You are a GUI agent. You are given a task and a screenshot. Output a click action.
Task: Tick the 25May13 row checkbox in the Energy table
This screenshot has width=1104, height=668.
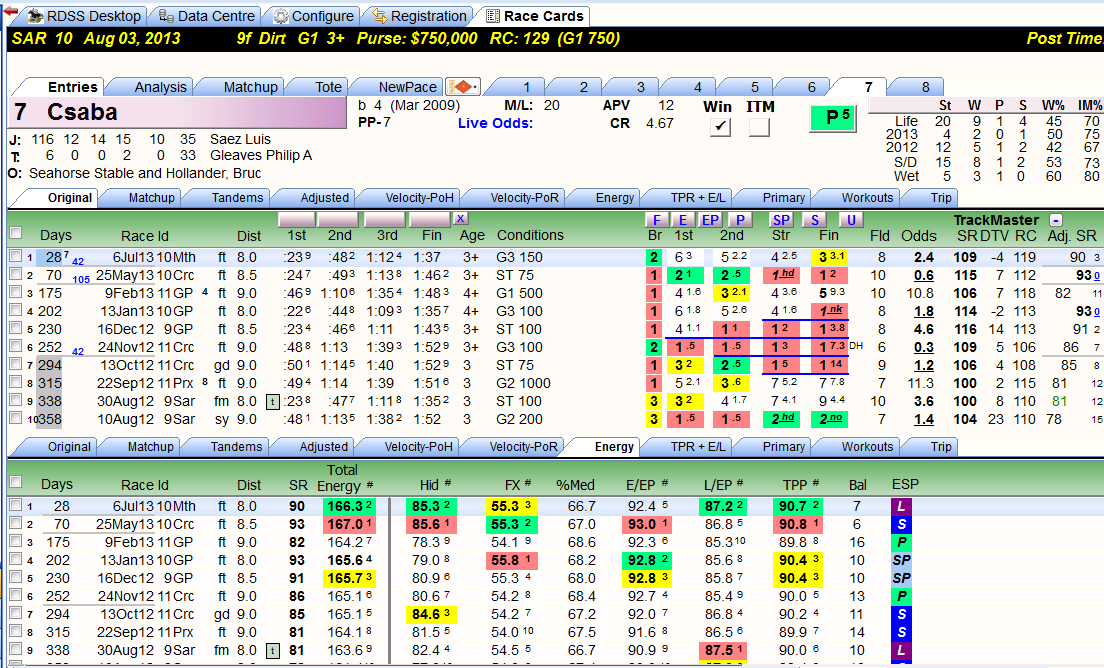coord(15,524)
